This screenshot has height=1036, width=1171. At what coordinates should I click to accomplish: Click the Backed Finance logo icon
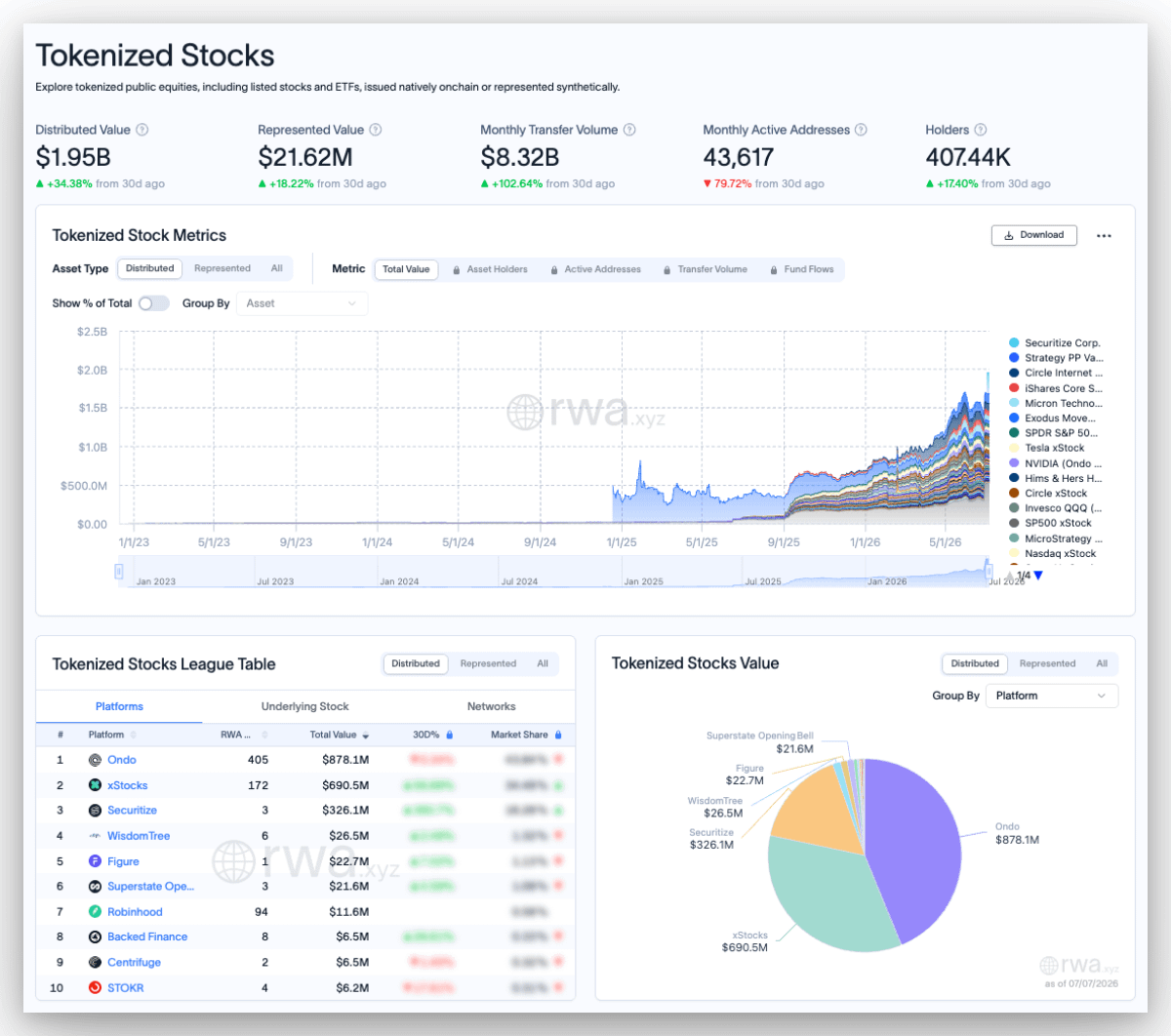pyautogui.click(x=95, y=936)
